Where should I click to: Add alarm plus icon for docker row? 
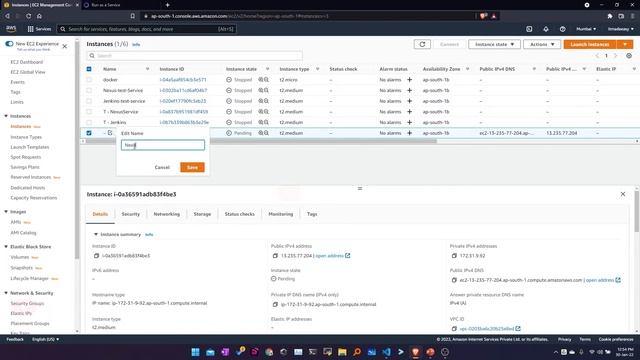pos(409,80)
